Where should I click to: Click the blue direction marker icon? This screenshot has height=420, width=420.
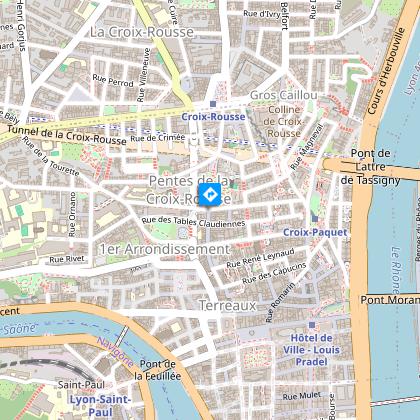tap(210, 194)
